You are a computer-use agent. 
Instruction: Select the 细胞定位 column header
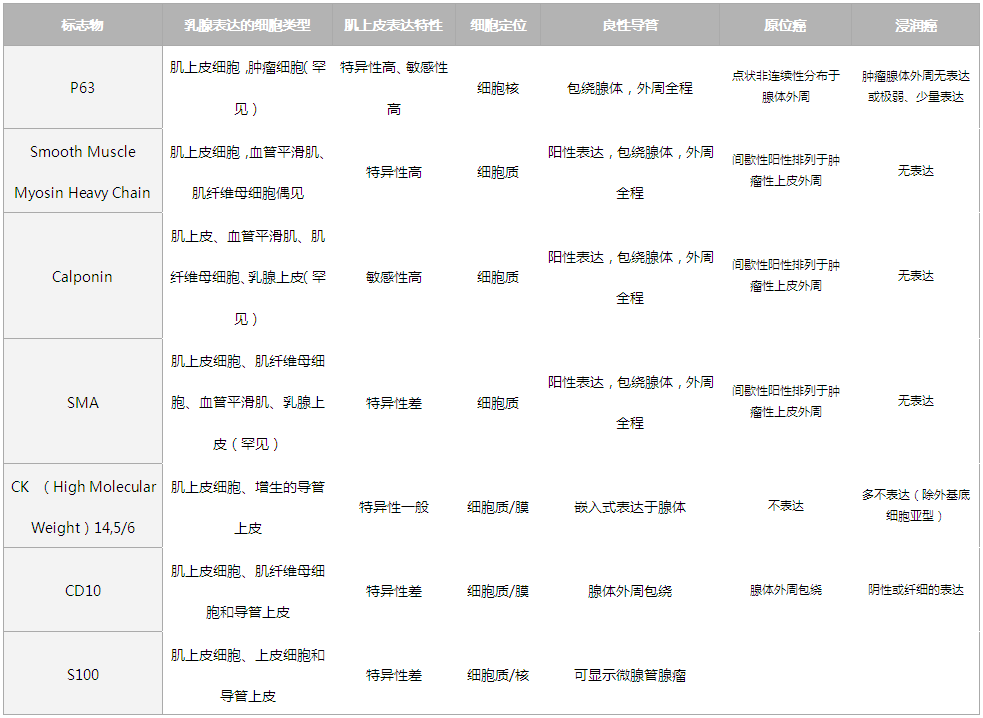point(498,25)
